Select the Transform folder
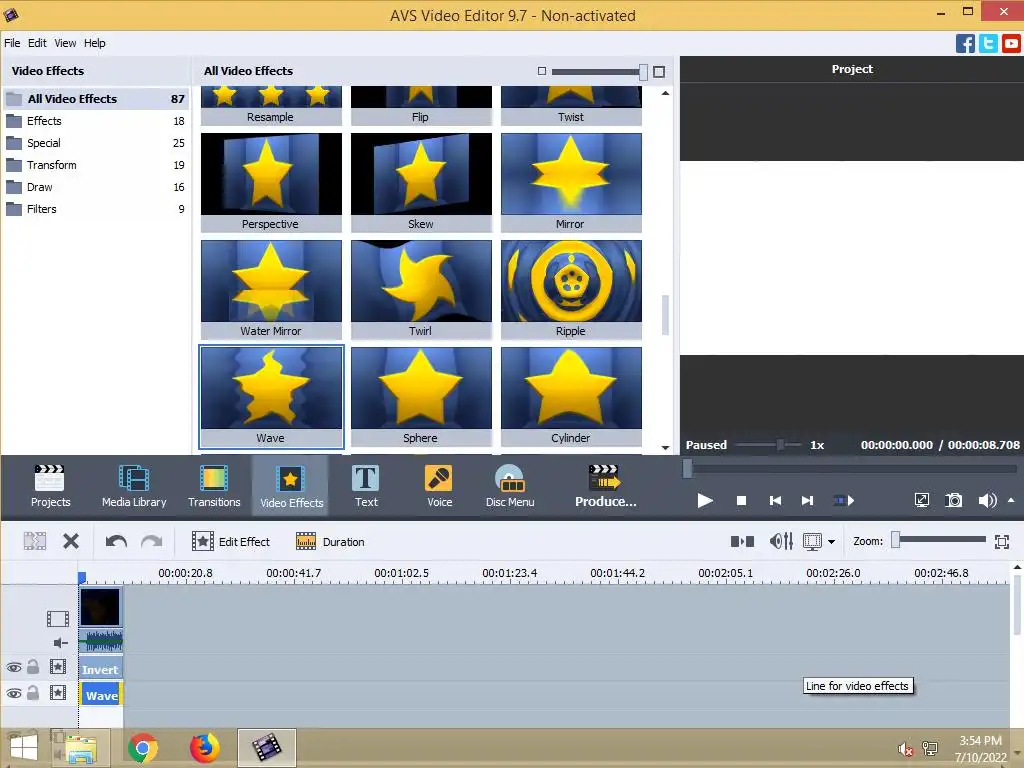 point(96,165)
